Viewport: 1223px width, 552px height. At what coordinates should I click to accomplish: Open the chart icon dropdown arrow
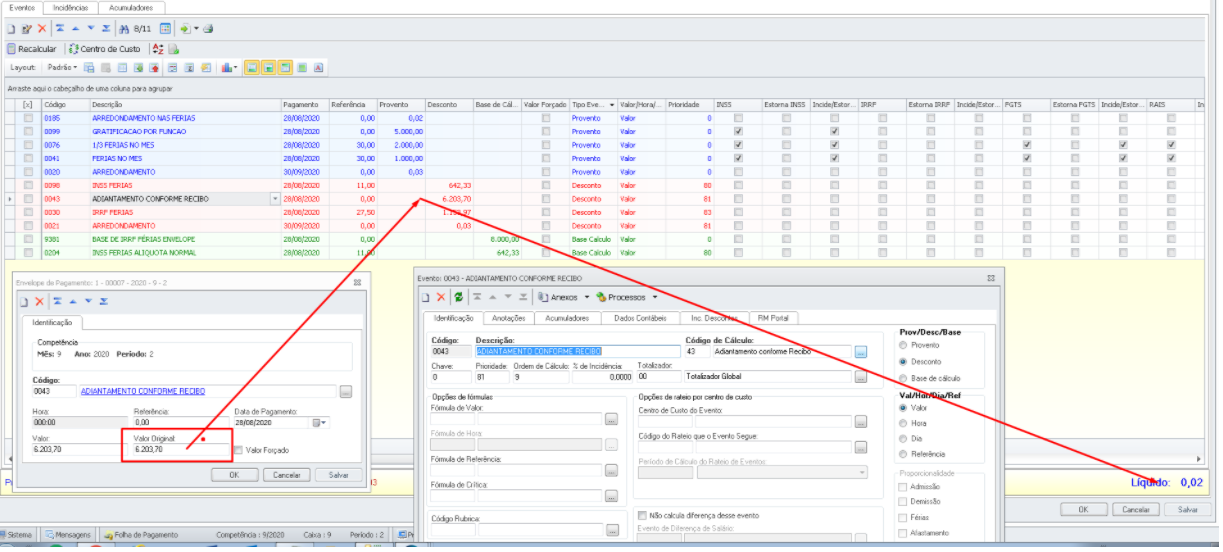pos(236,68)
